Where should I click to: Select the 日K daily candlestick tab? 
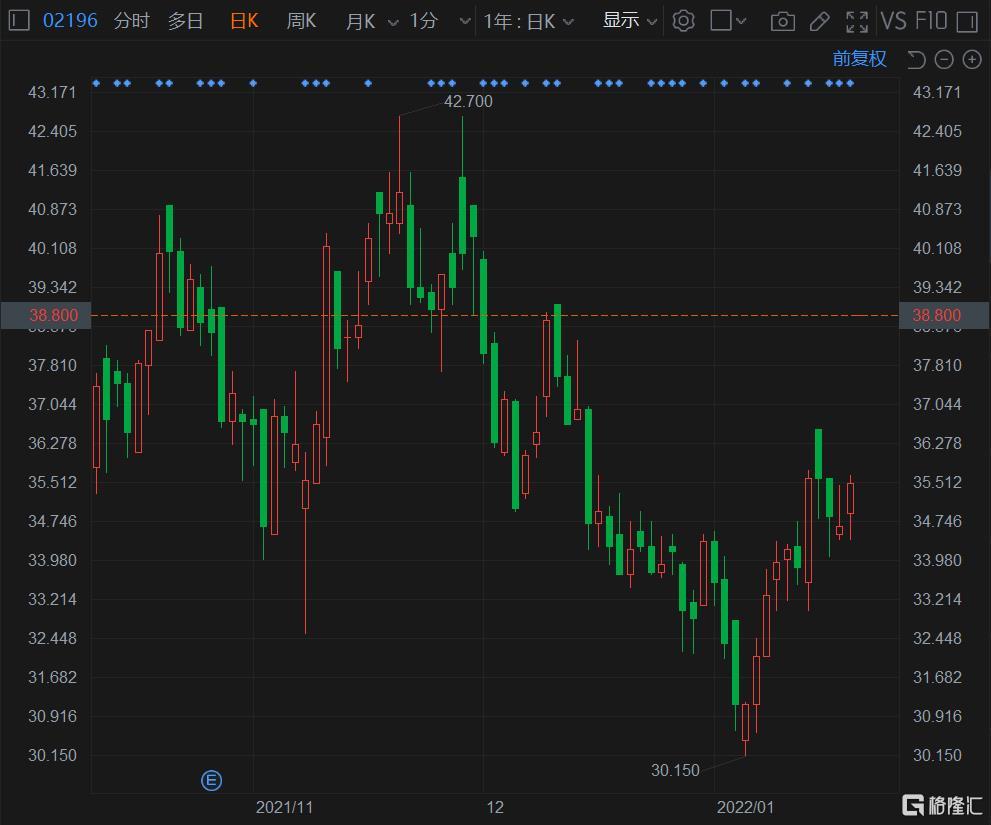tap(244, 21)
